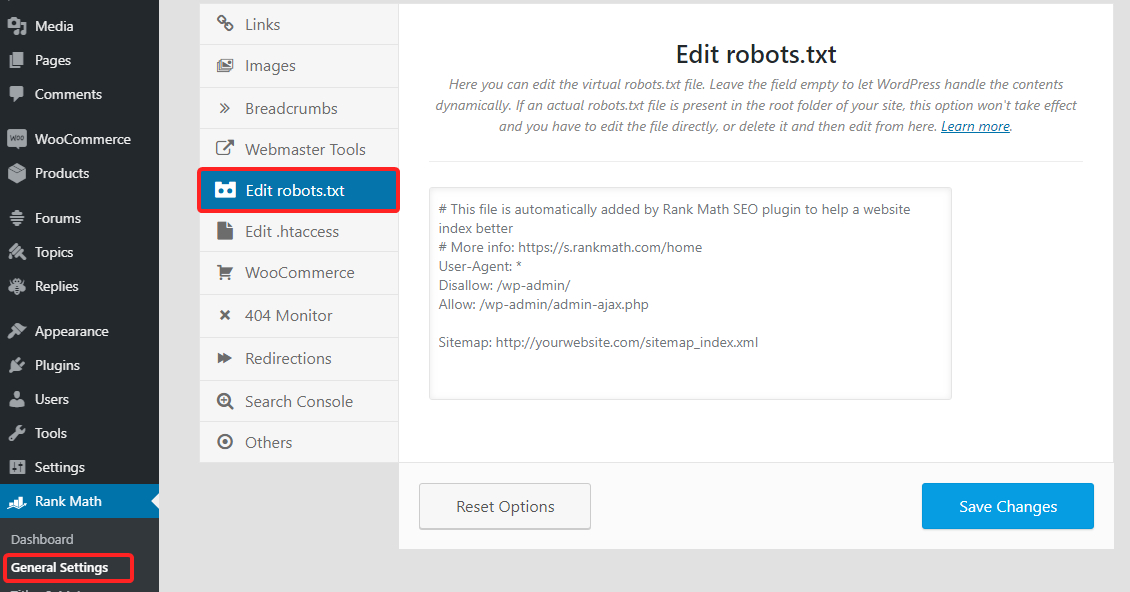Click the WooCommerce icon in the WordPress sidebar

16,139
